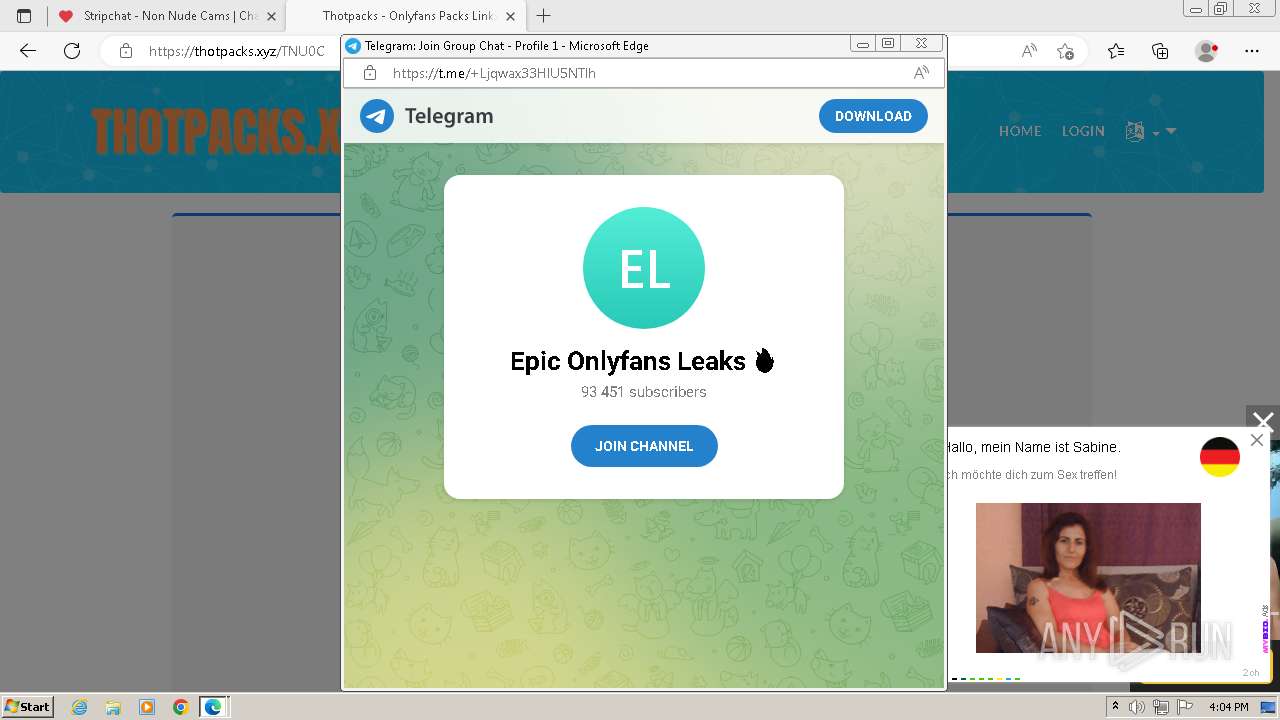Click the Telegram wordmark text

pyautogui.click(x=449, y=116)
